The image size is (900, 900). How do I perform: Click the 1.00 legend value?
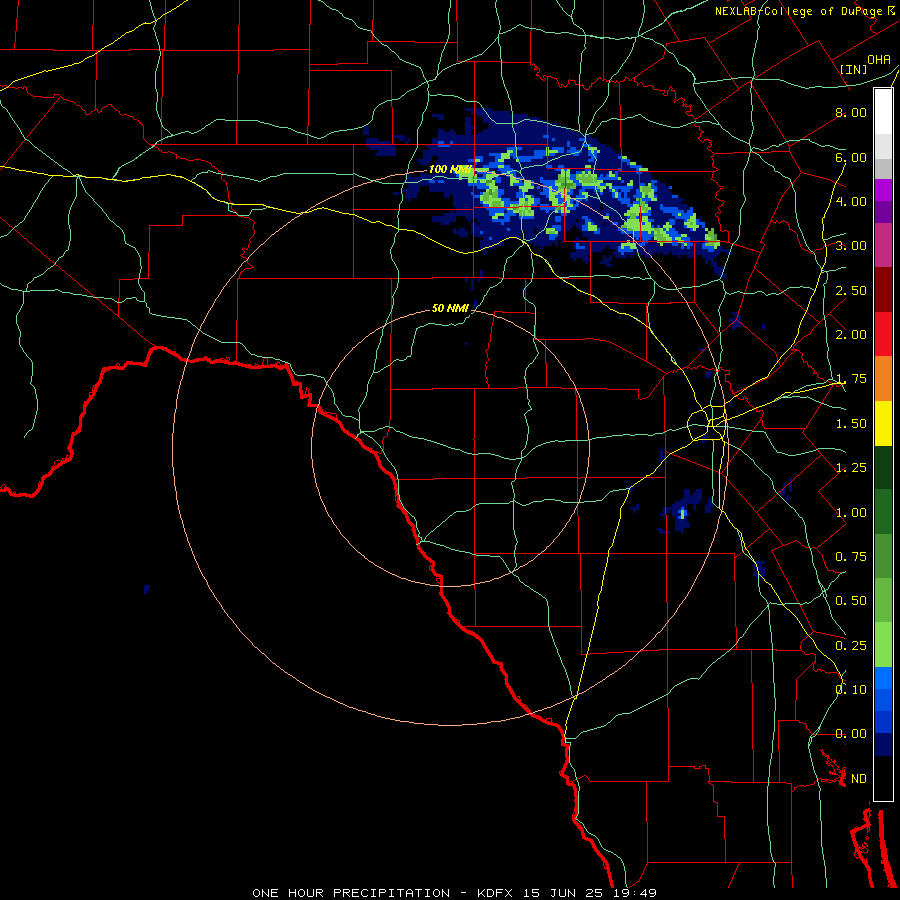coord(851,513)
